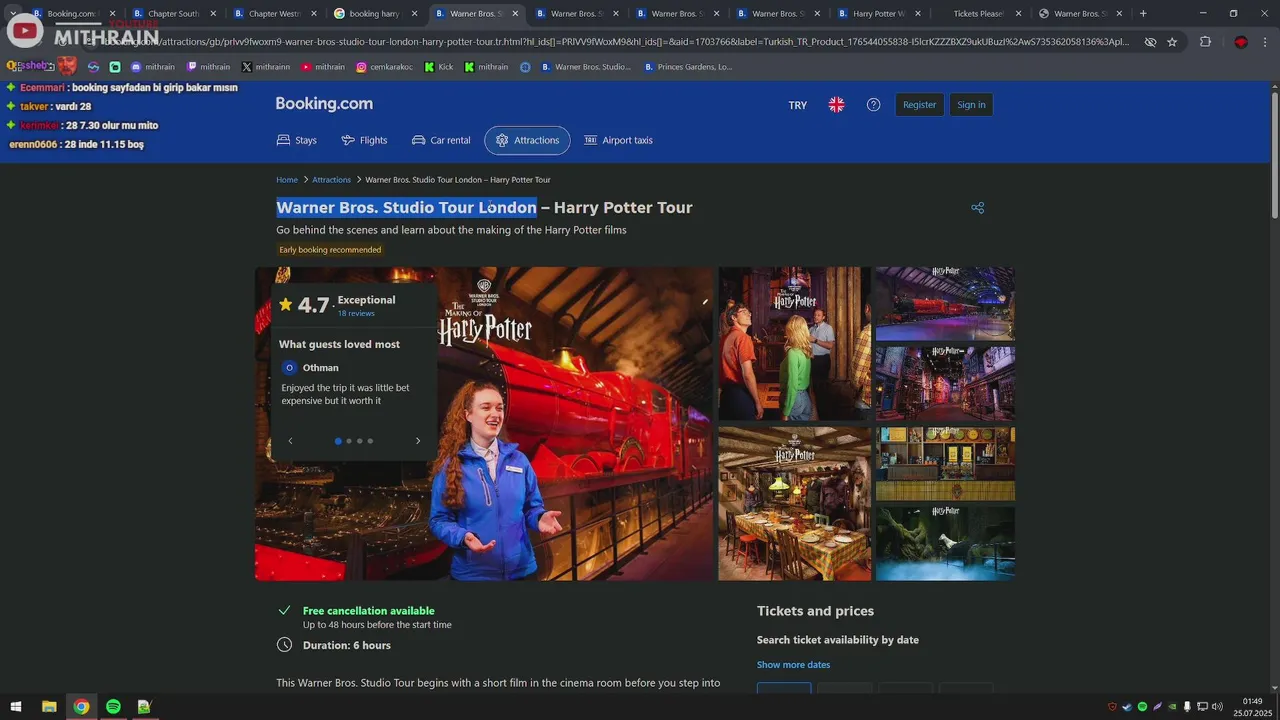Open the 18 reviews link
Viewport: 1280px width, 720px height.
click(356, 314)
